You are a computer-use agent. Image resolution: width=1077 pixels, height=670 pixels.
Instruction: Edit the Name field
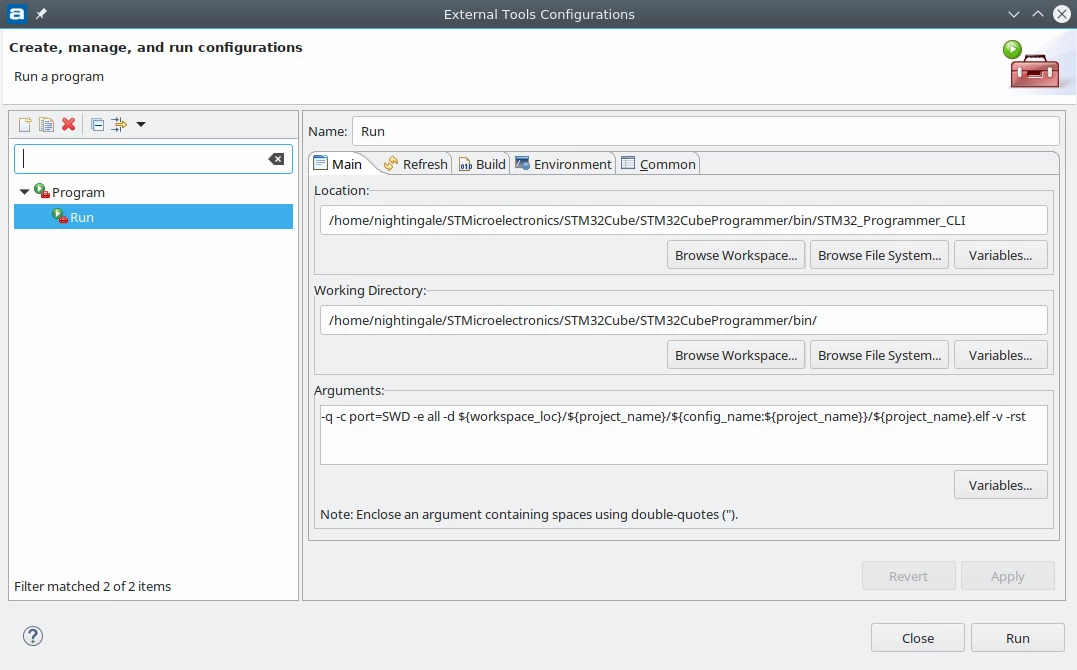click(x=705, y=131)
